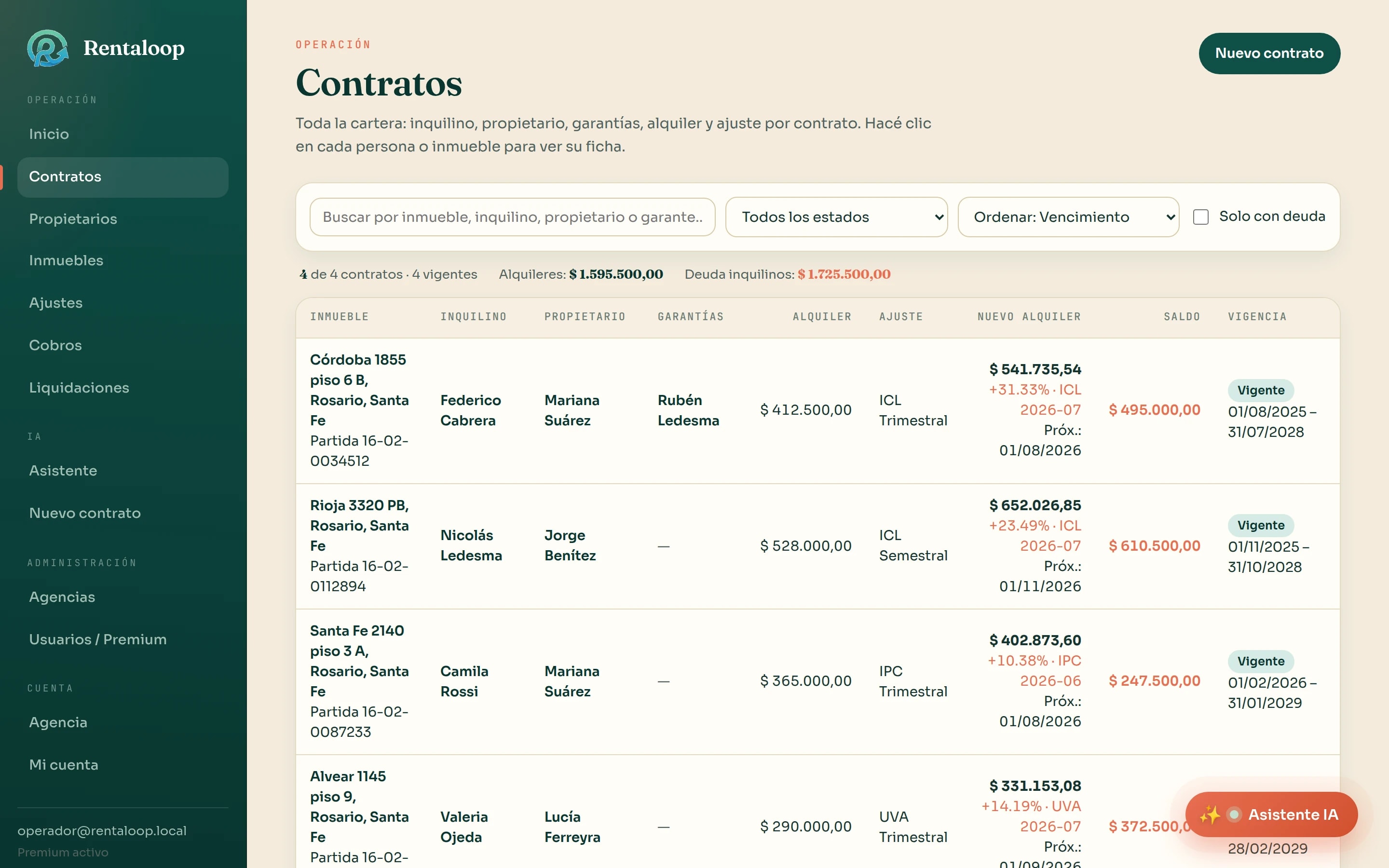Open Usuarios / Premium page
Image resolution: width=1389 pixels, height=868 pixels.
[123, 639]
